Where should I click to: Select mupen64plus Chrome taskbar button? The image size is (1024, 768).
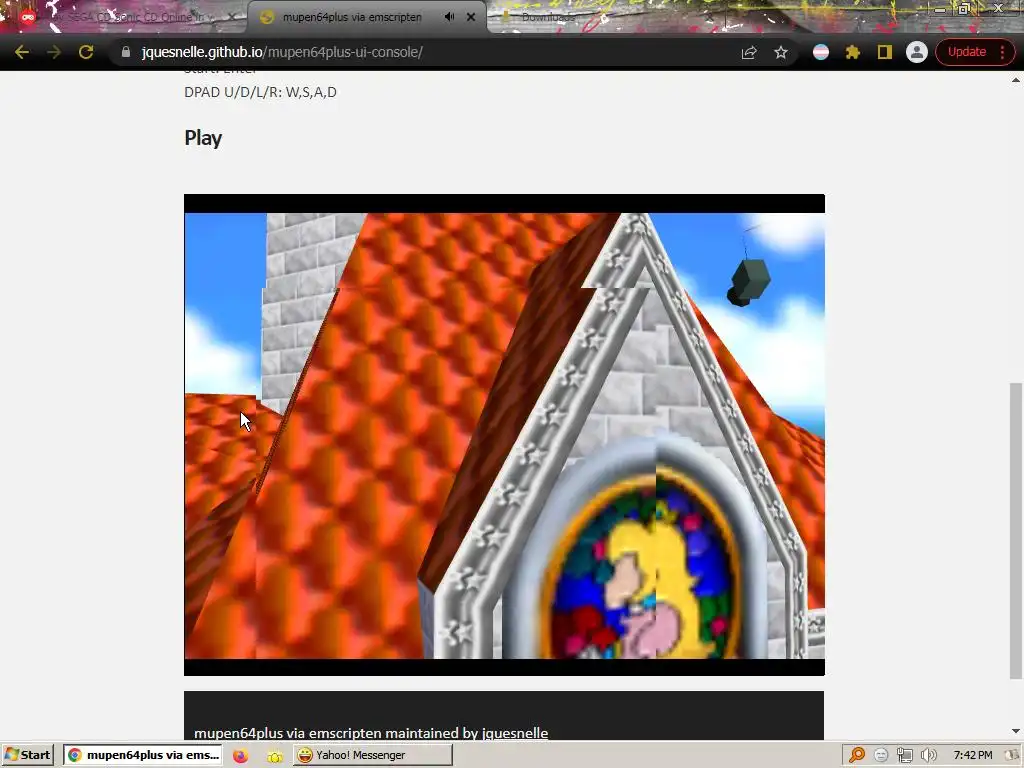point(142,755)
